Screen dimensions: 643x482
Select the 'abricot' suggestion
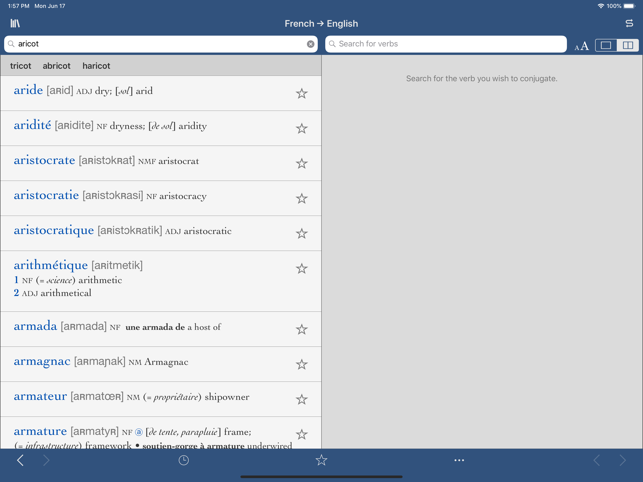point(57,66)
